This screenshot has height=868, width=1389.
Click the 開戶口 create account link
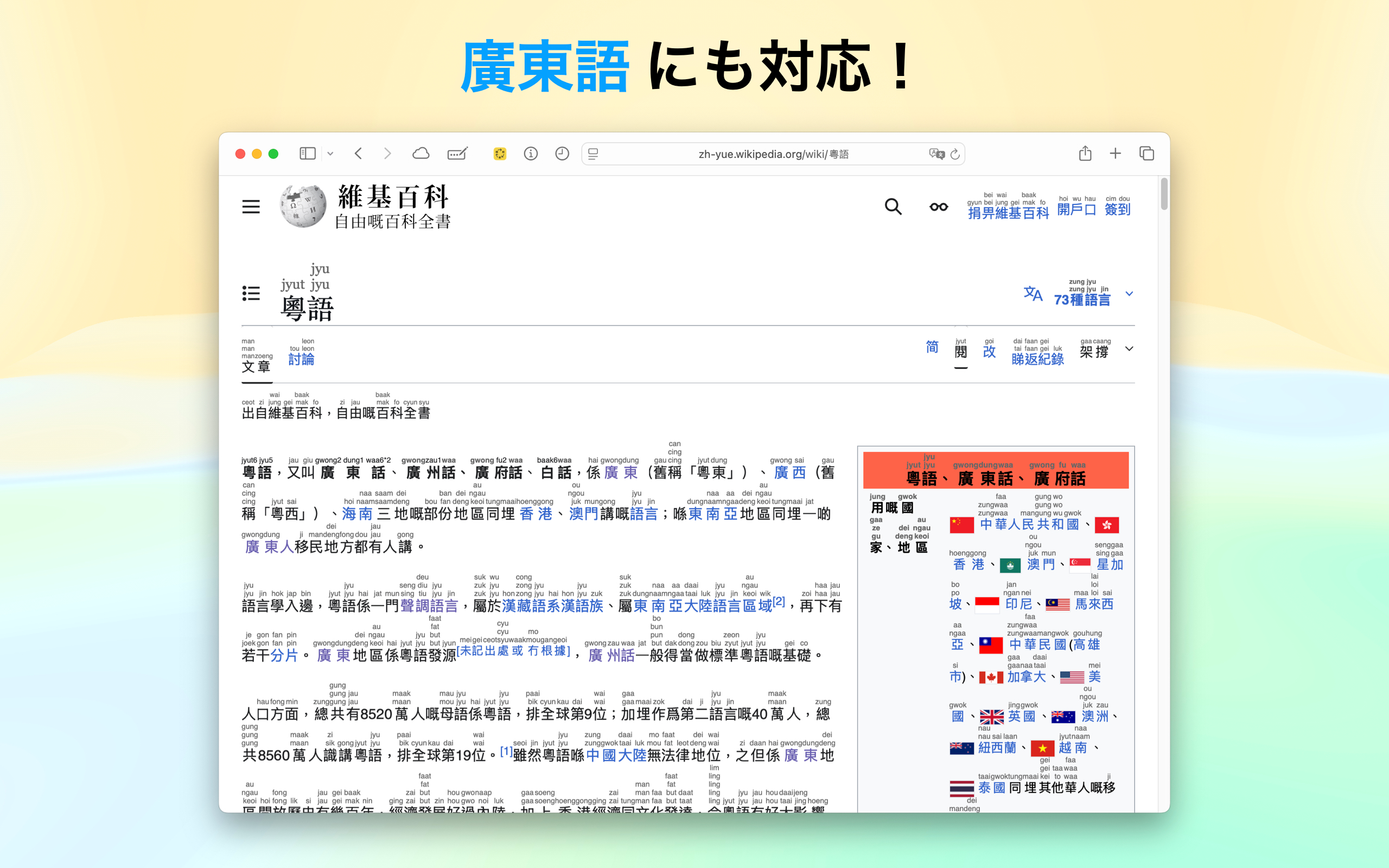coord(1077,209)
